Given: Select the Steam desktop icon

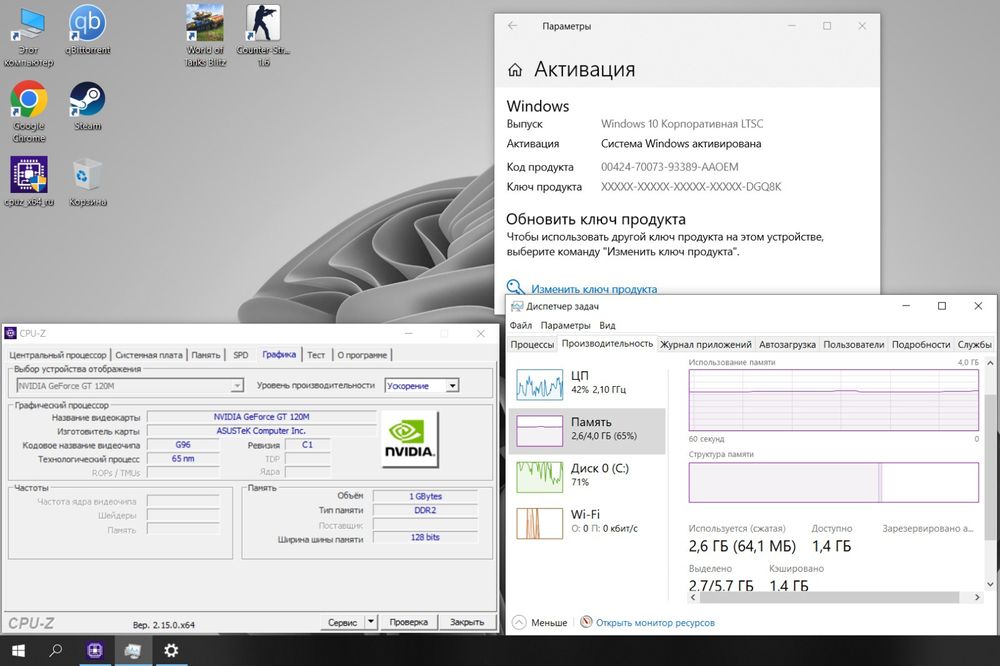Looking at the screenshot, I should (87, 106).
